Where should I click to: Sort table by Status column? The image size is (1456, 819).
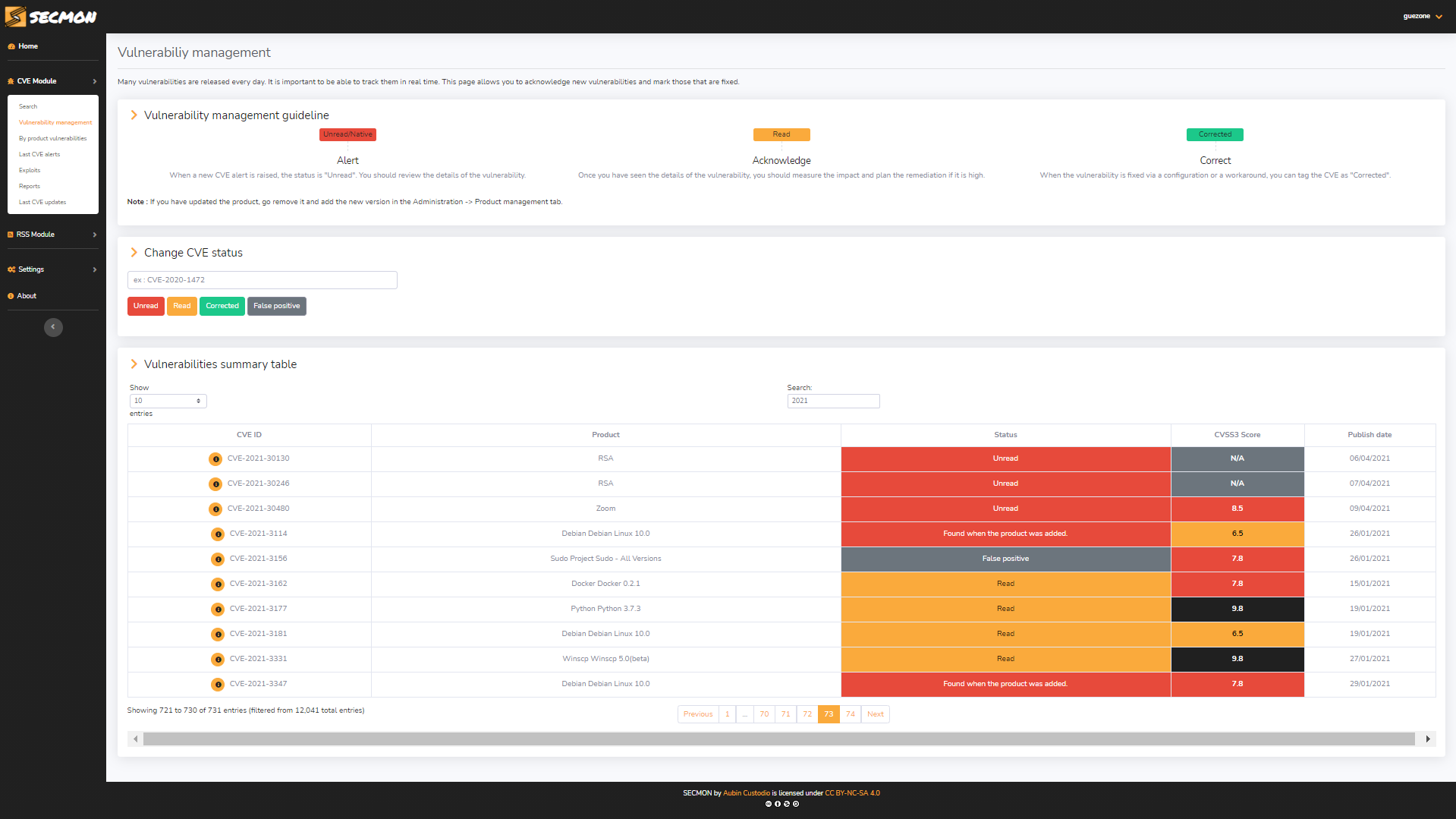(x=1005, y=435)
